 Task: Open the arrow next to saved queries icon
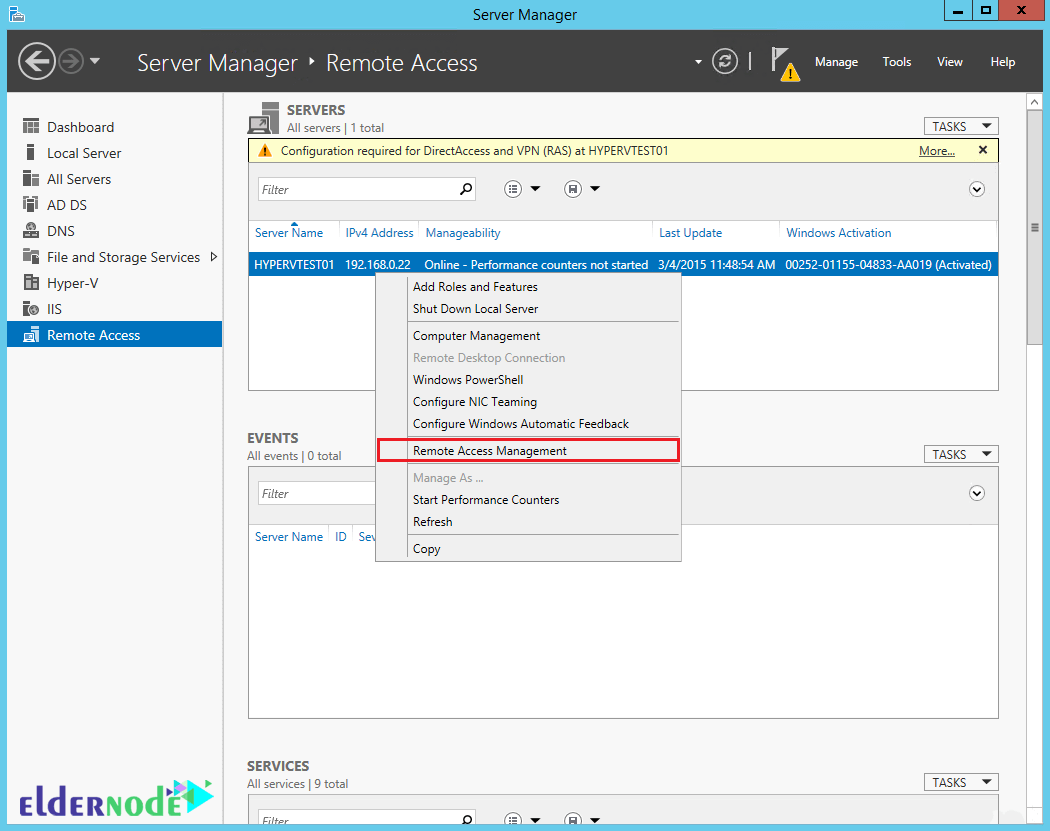pyautogui.click(x=595, y=189)
